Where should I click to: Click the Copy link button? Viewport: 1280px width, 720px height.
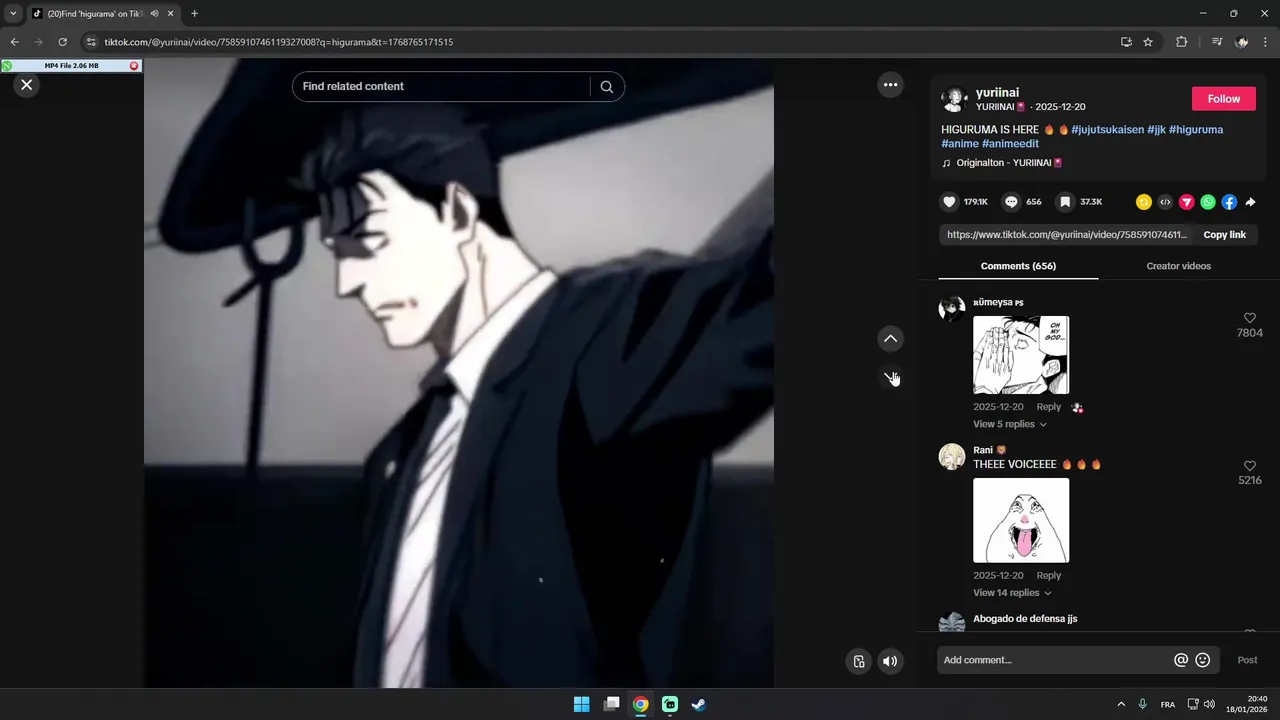point(1224,235)
